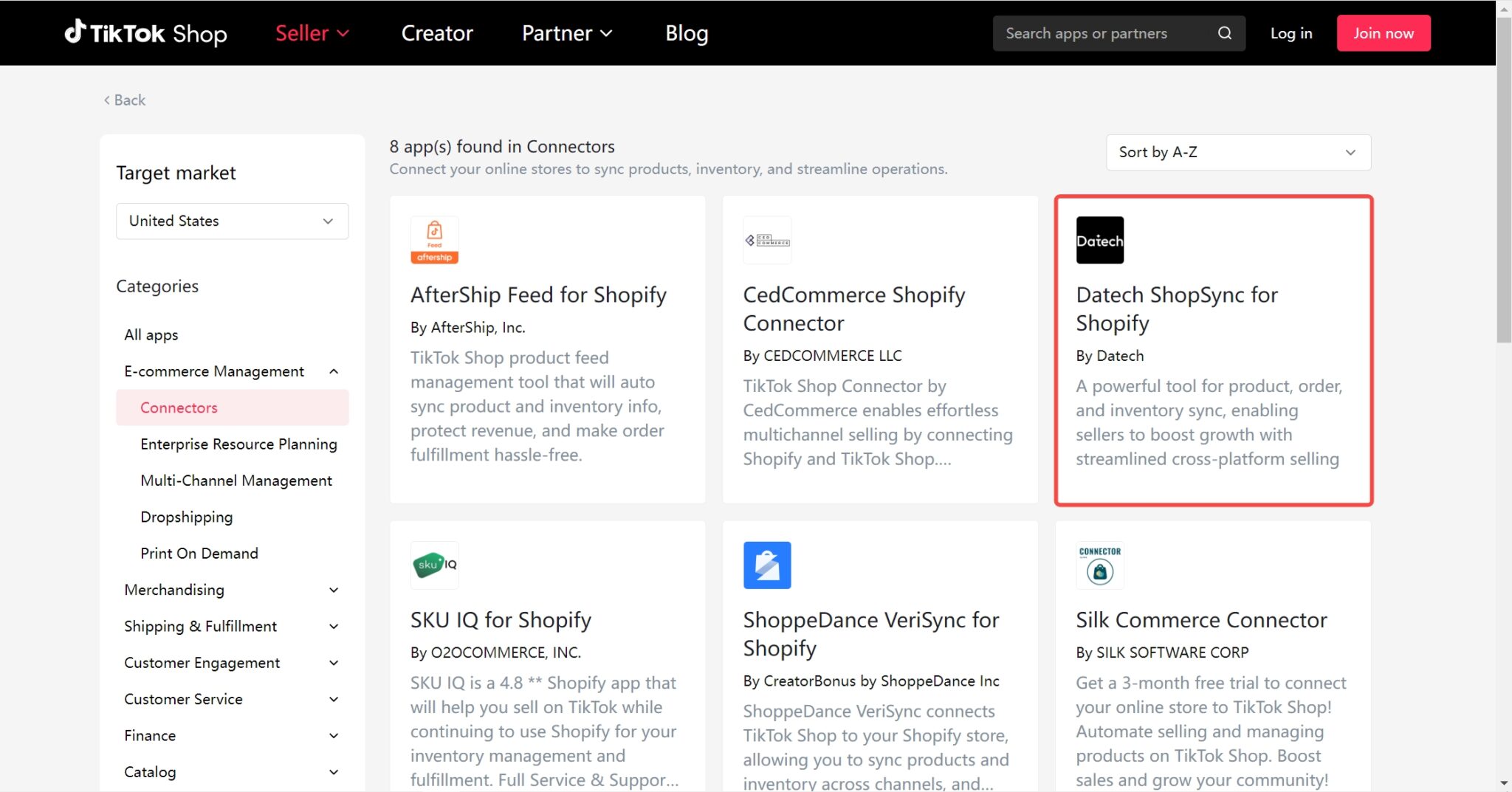
Task: Open the Creator menu item
Action: [437, 32]
